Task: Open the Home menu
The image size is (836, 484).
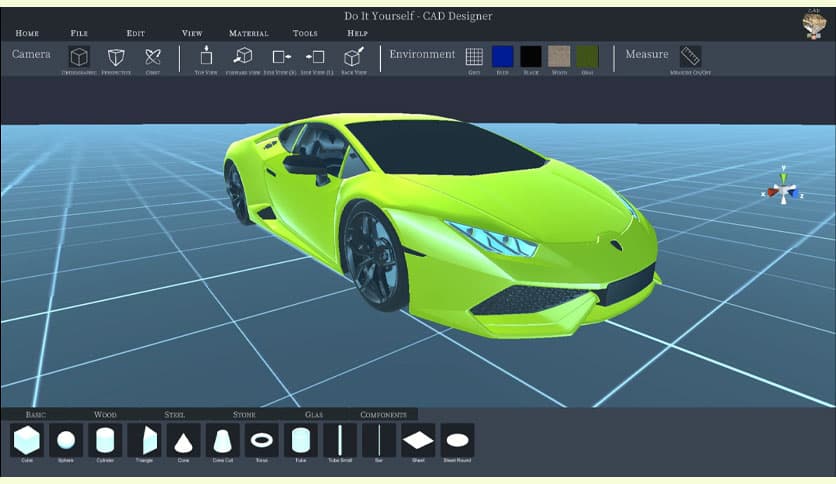Action: pos(27,33)
